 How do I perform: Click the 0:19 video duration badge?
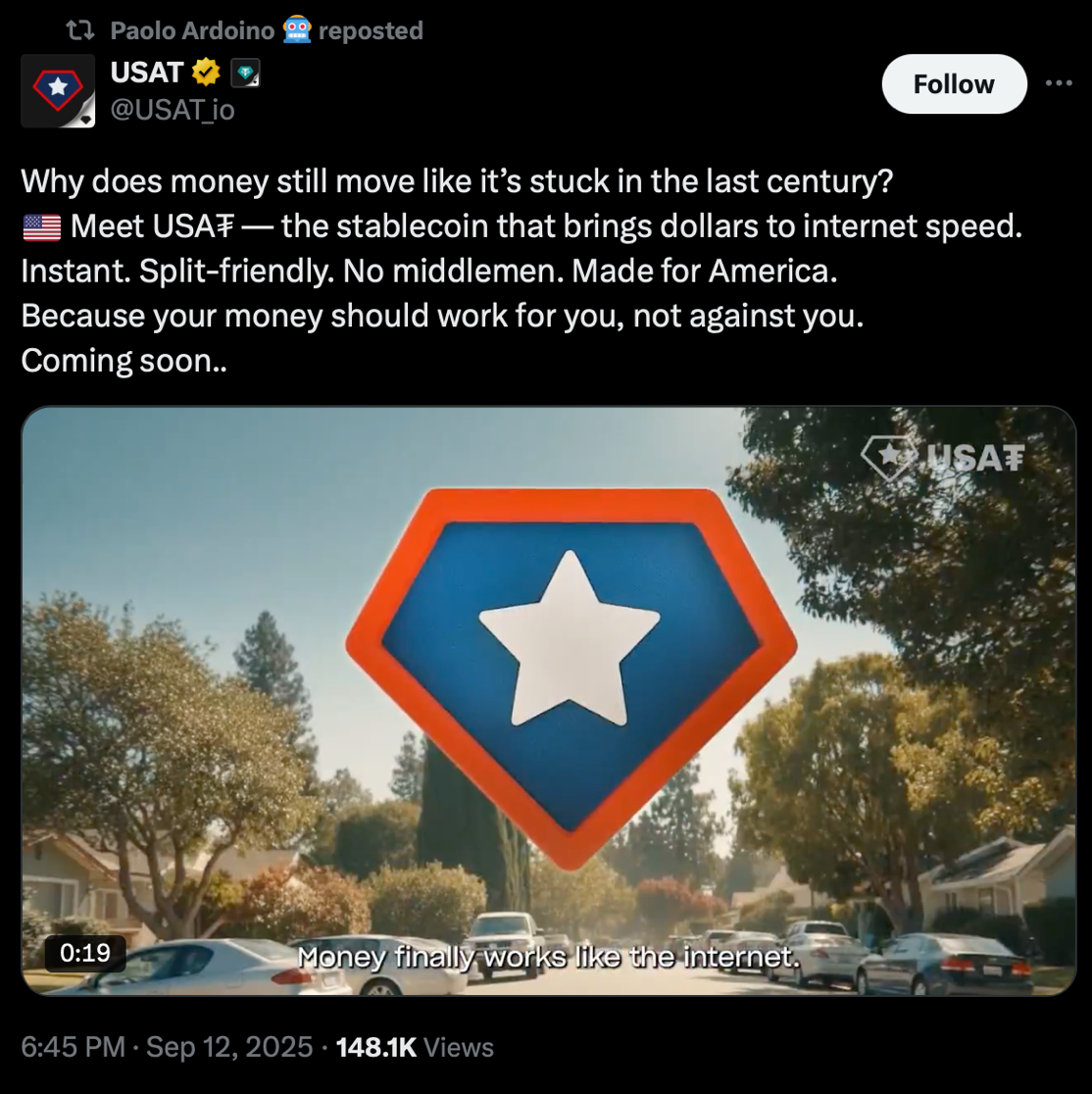85,953
